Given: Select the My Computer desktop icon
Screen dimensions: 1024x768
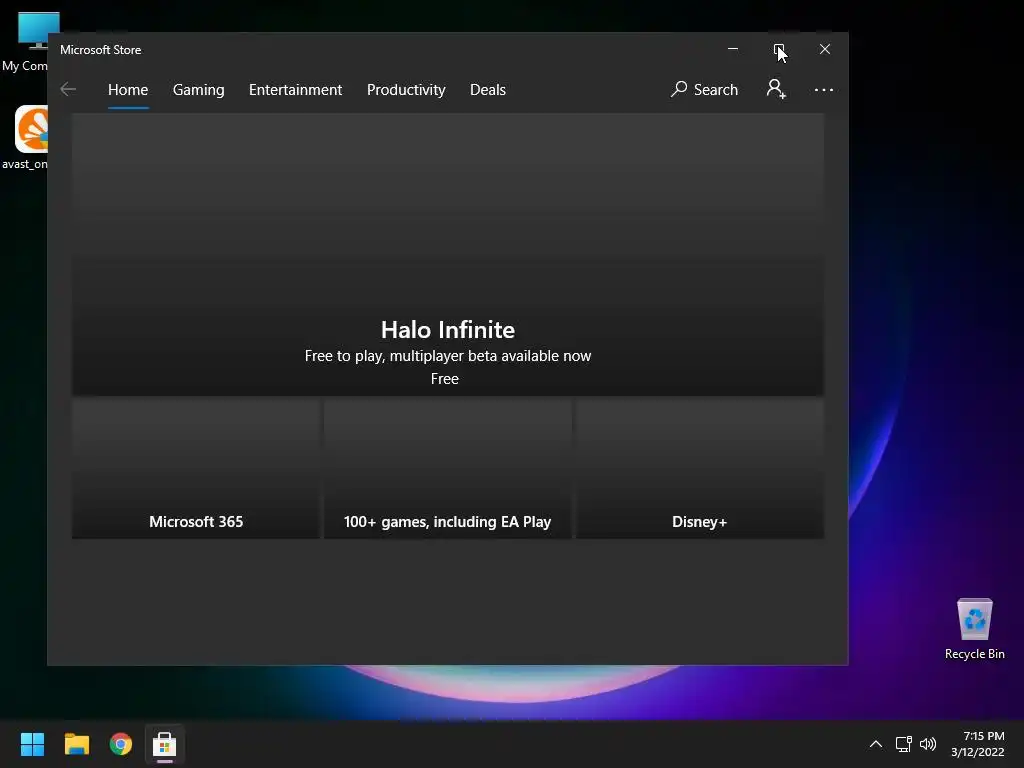Looking at the screenshot, I should [25, 42].
